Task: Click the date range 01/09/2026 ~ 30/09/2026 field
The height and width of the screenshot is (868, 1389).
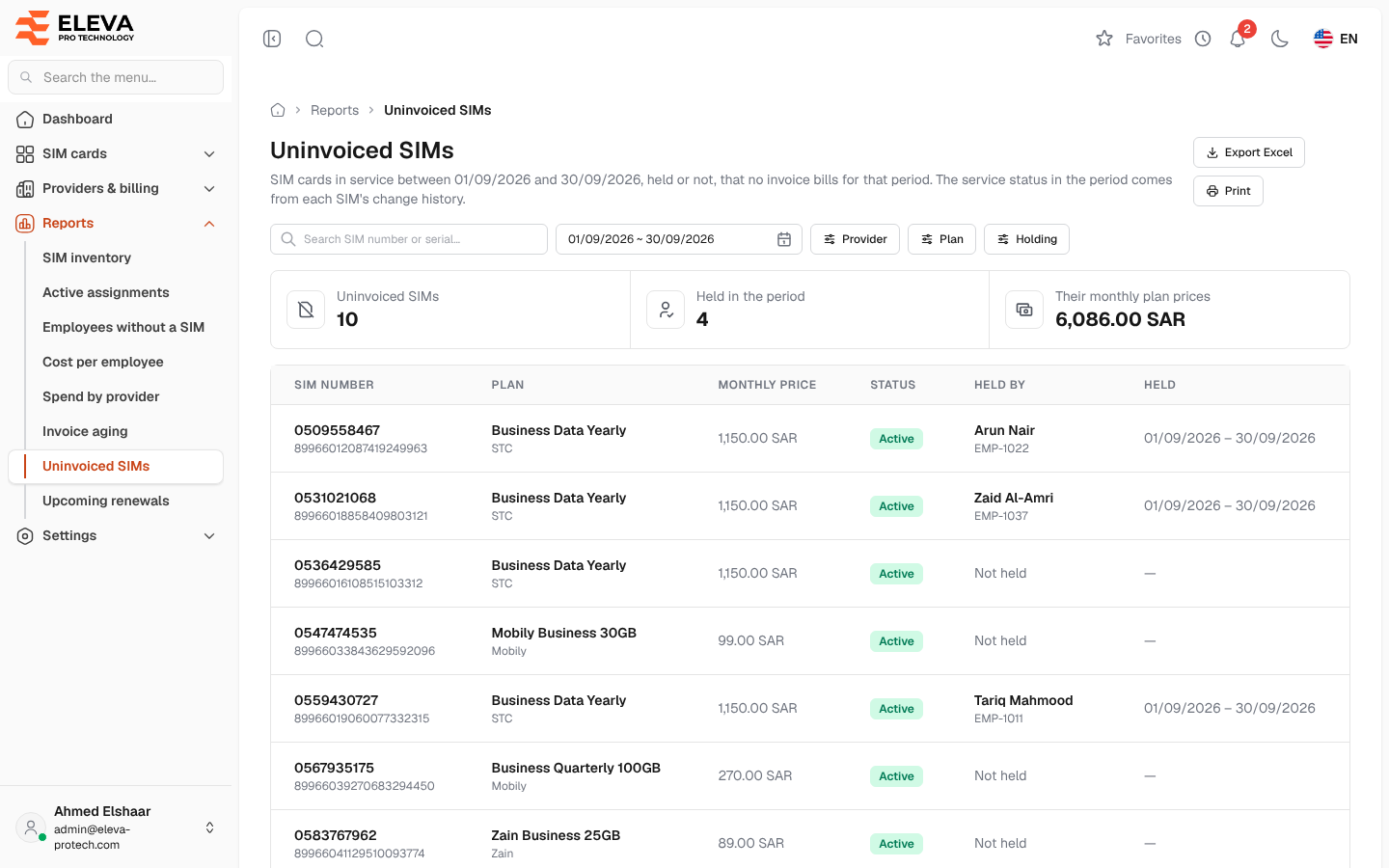Action: [679, 239]
